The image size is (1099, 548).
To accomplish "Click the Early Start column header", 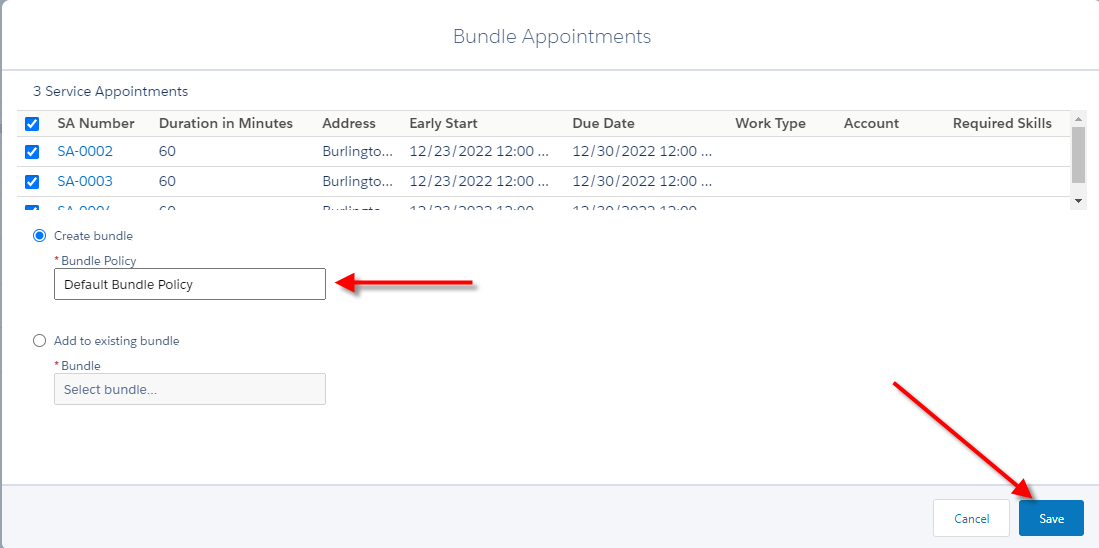I will coord(443,124).
